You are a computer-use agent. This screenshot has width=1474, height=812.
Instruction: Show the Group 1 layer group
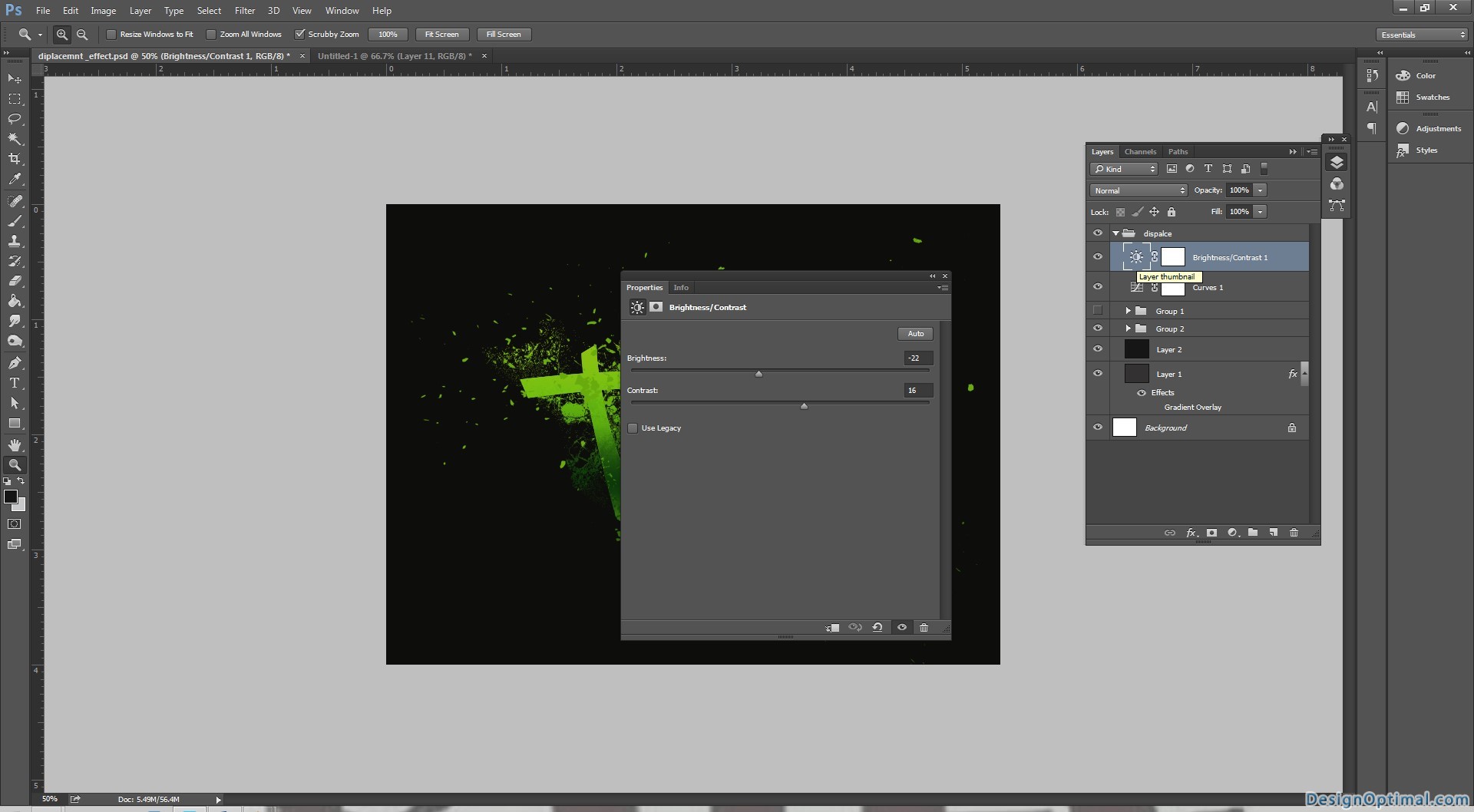coord(1098,311)
